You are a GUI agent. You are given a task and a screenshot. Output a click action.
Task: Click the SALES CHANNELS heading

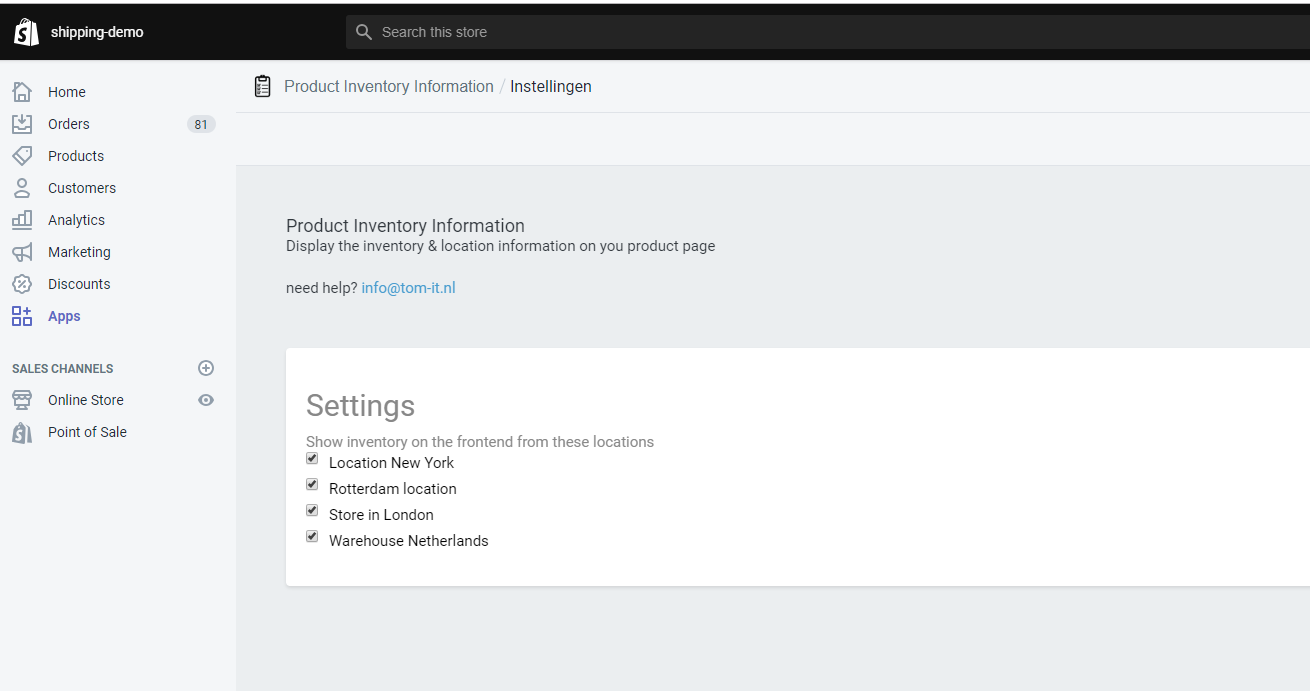pos(63,369)
